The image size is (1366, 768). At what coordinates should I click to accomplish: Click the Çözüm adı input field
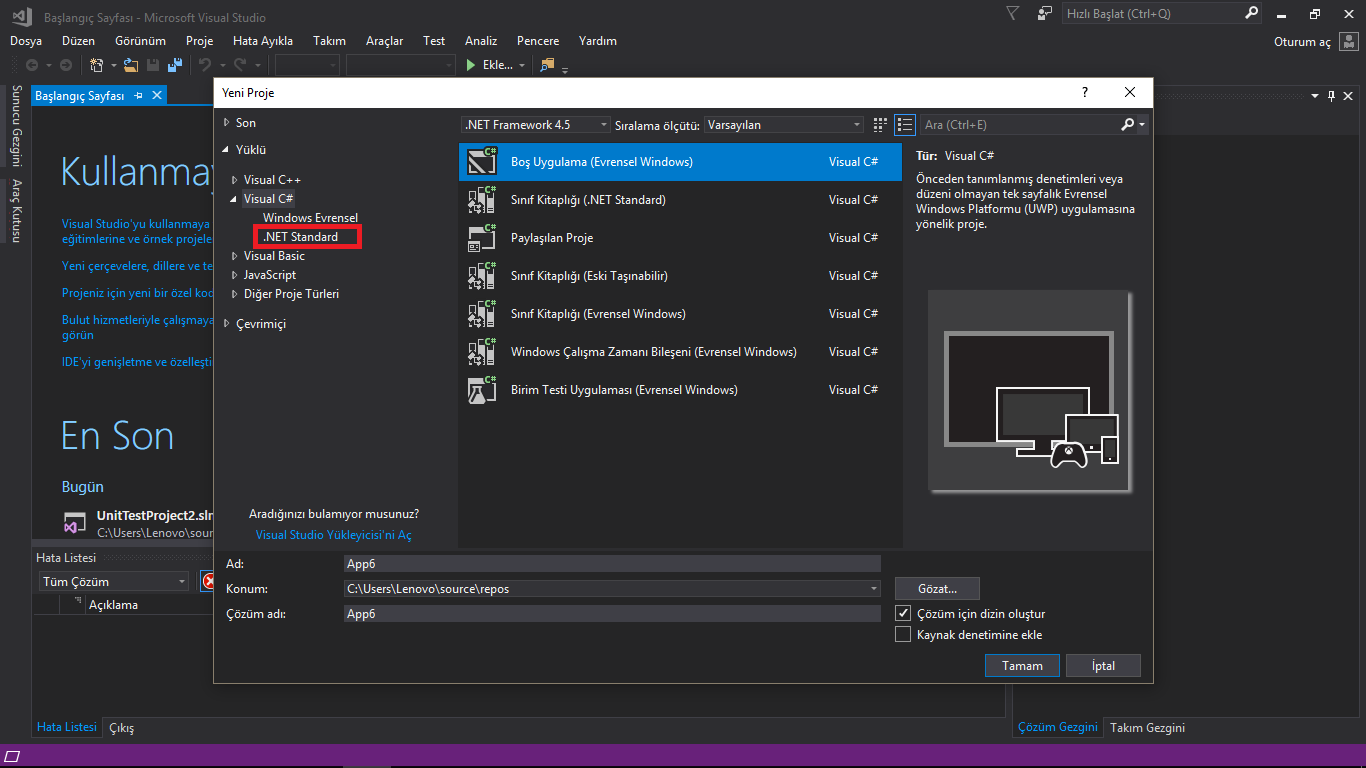(612, 613)
